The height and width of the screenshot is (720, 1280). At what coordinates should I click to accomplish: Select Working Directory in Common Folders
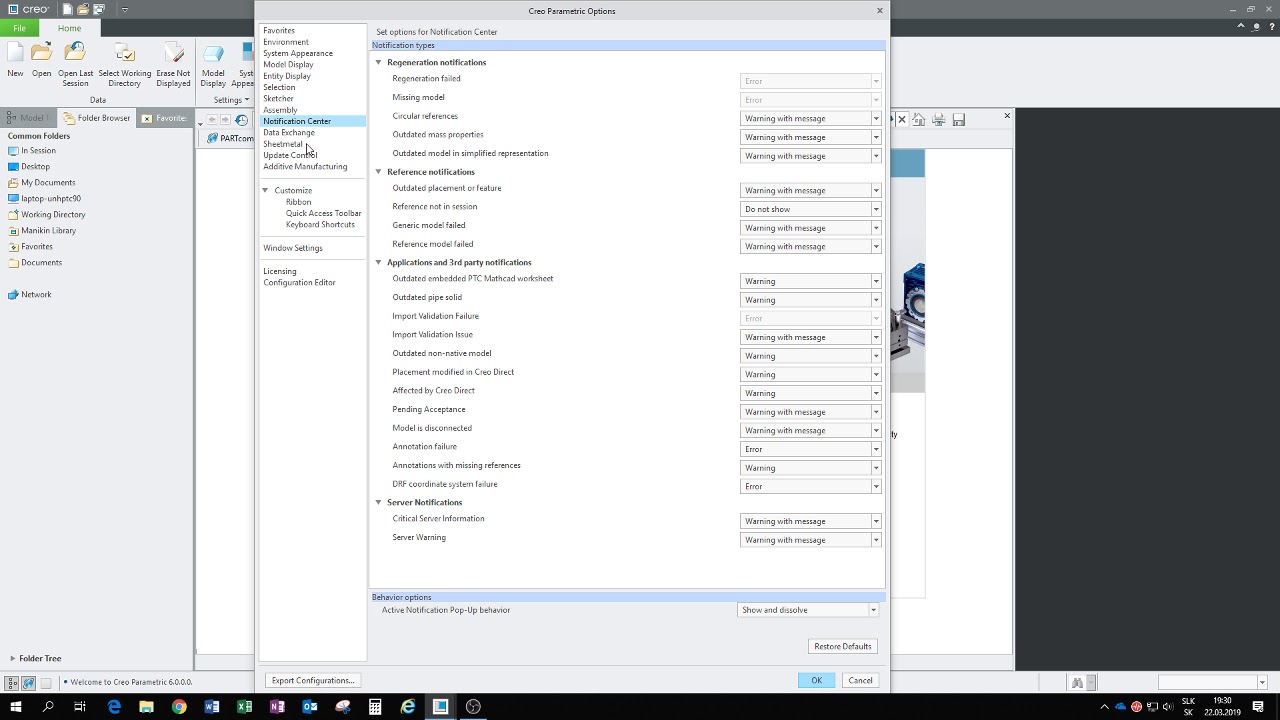coord(53,214)
